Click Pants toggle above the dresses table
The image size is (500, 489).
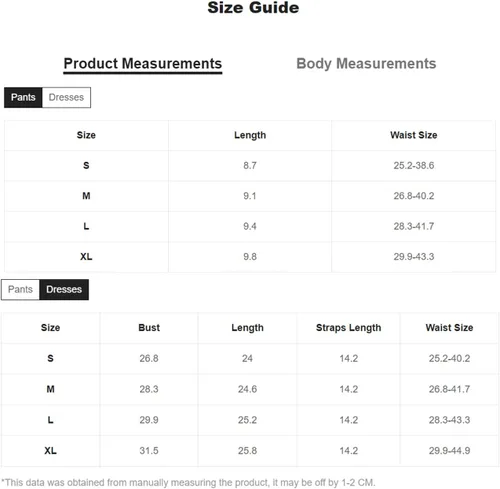(x=20, y=289)
